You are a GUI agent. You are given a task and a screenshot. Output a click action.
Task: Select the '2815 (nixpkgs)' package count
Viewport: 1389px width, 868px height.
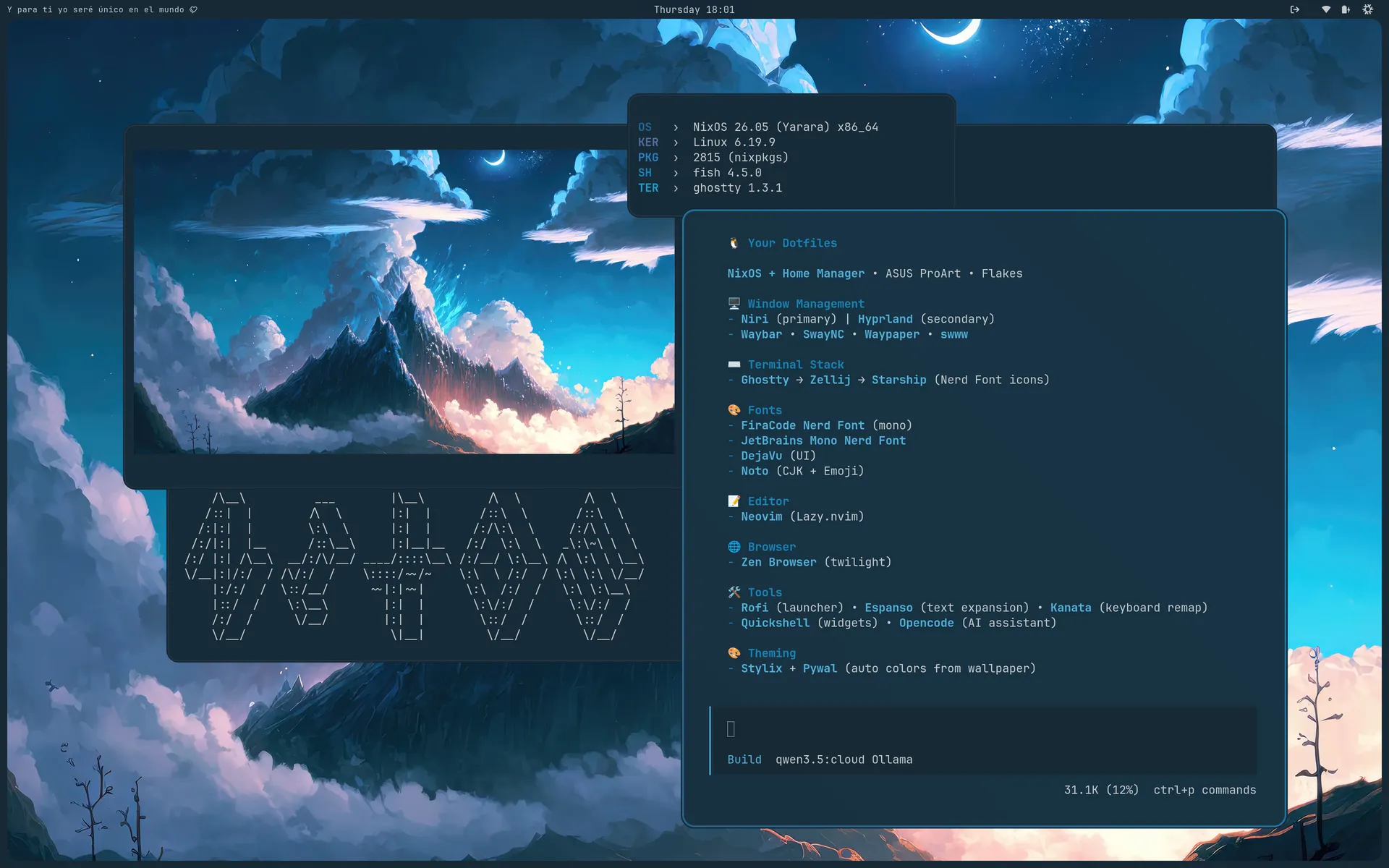pos(741,157)
